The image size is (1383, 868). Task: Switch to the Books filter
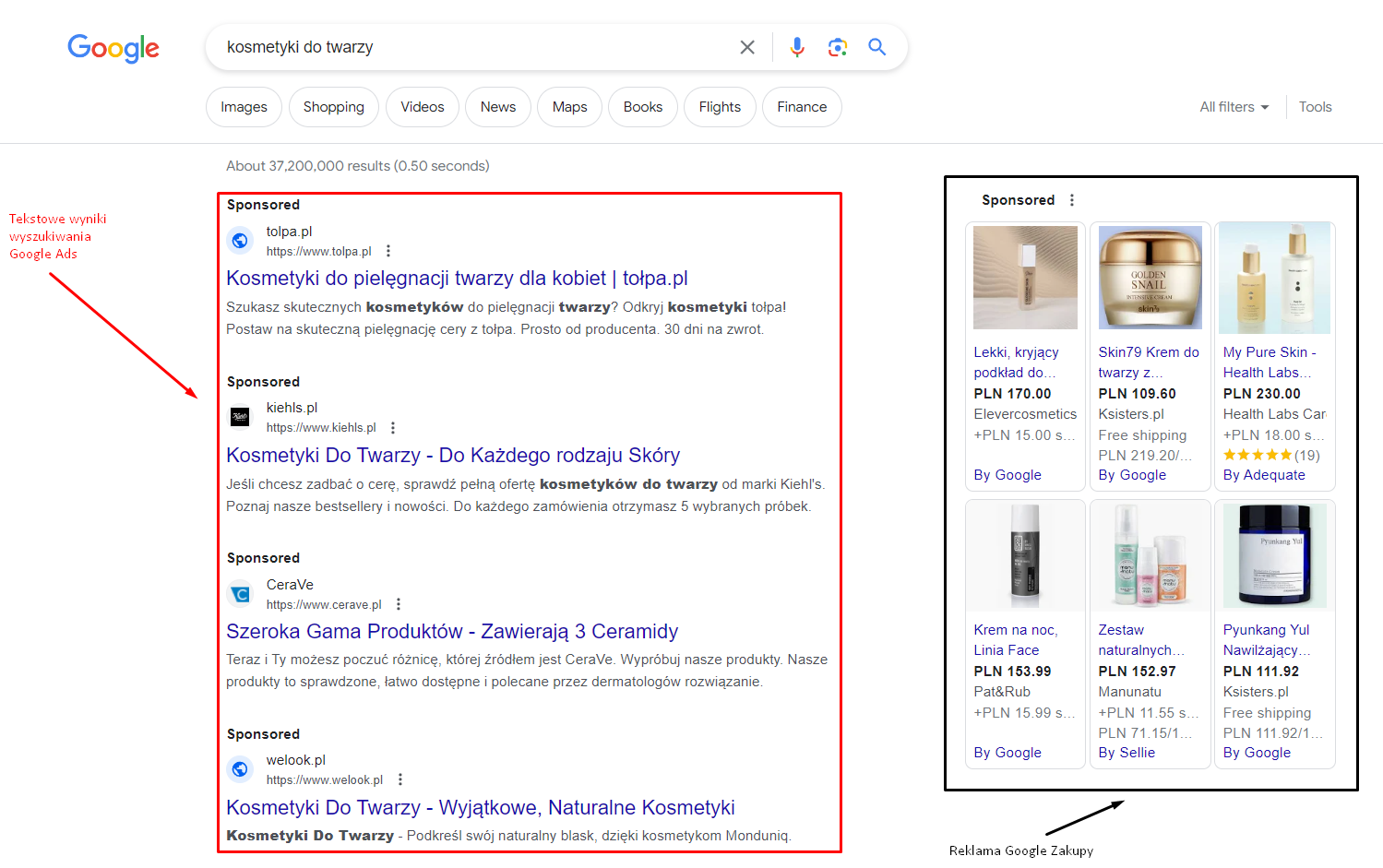pos(643,107)
